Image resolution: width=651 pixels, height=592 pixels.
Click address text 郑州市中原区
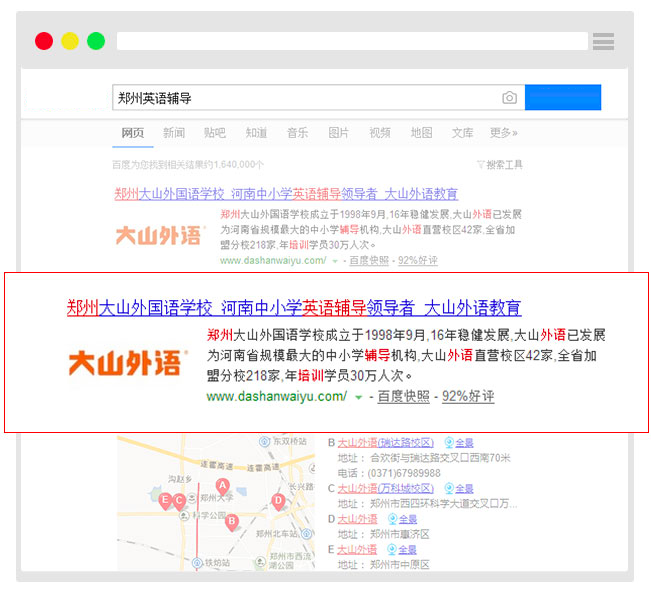399,565
